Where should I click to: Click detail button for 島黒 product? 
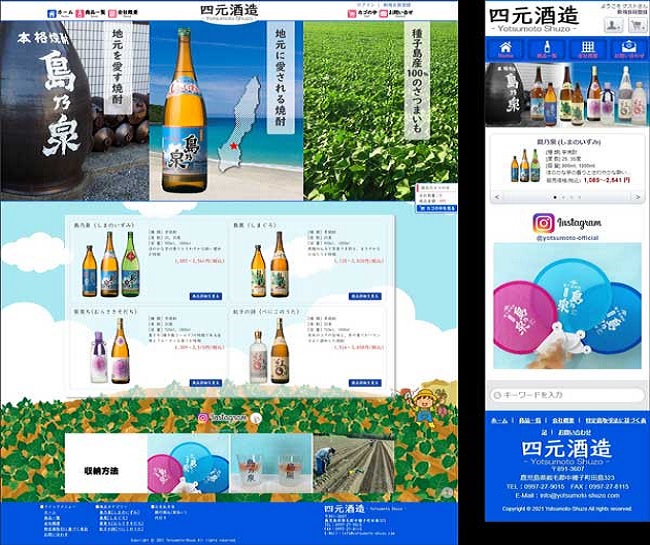pos(365,296)
